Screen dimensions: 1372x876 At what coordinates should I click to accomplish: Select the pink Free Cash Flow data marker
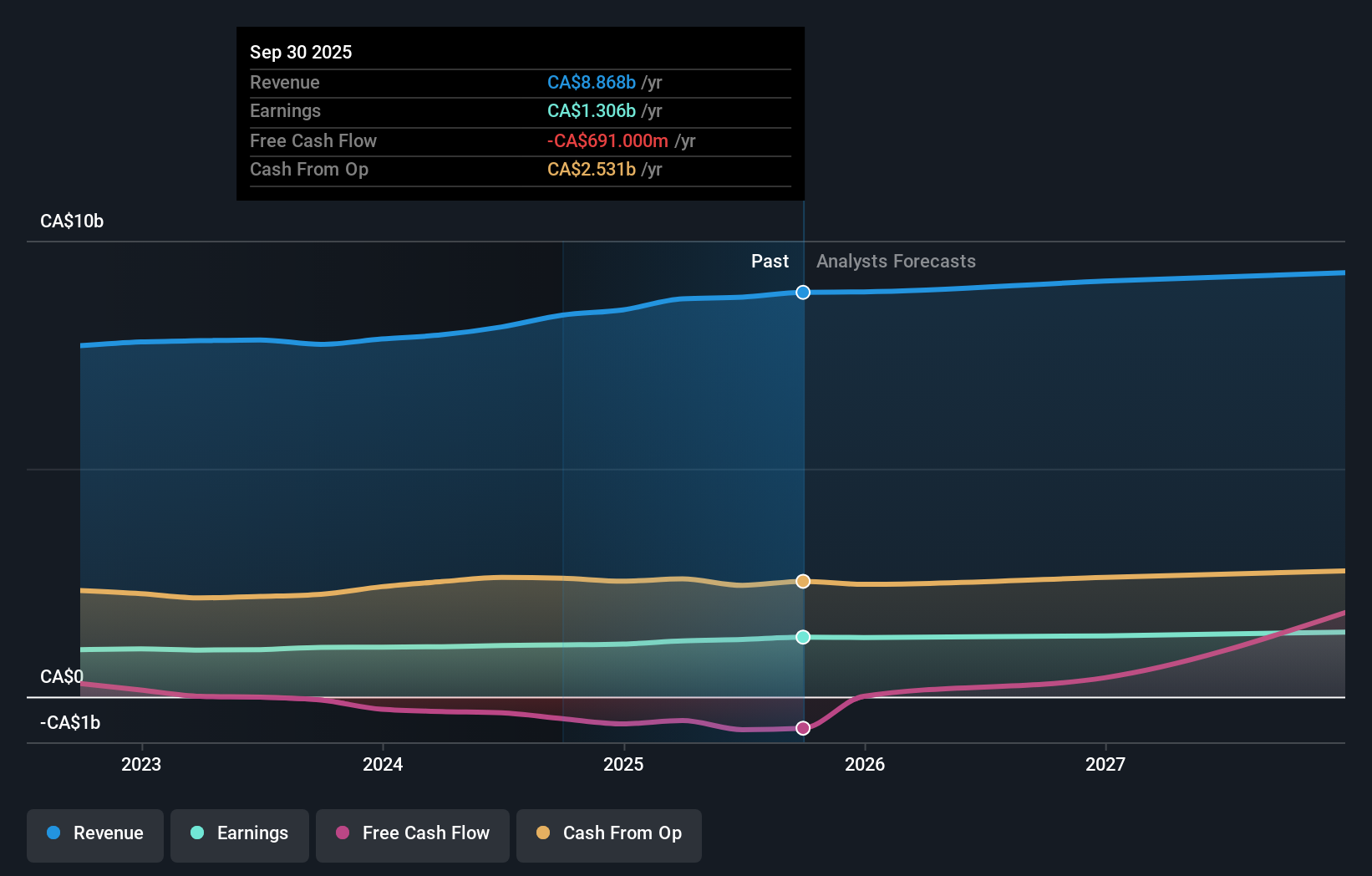click(803, 728)
